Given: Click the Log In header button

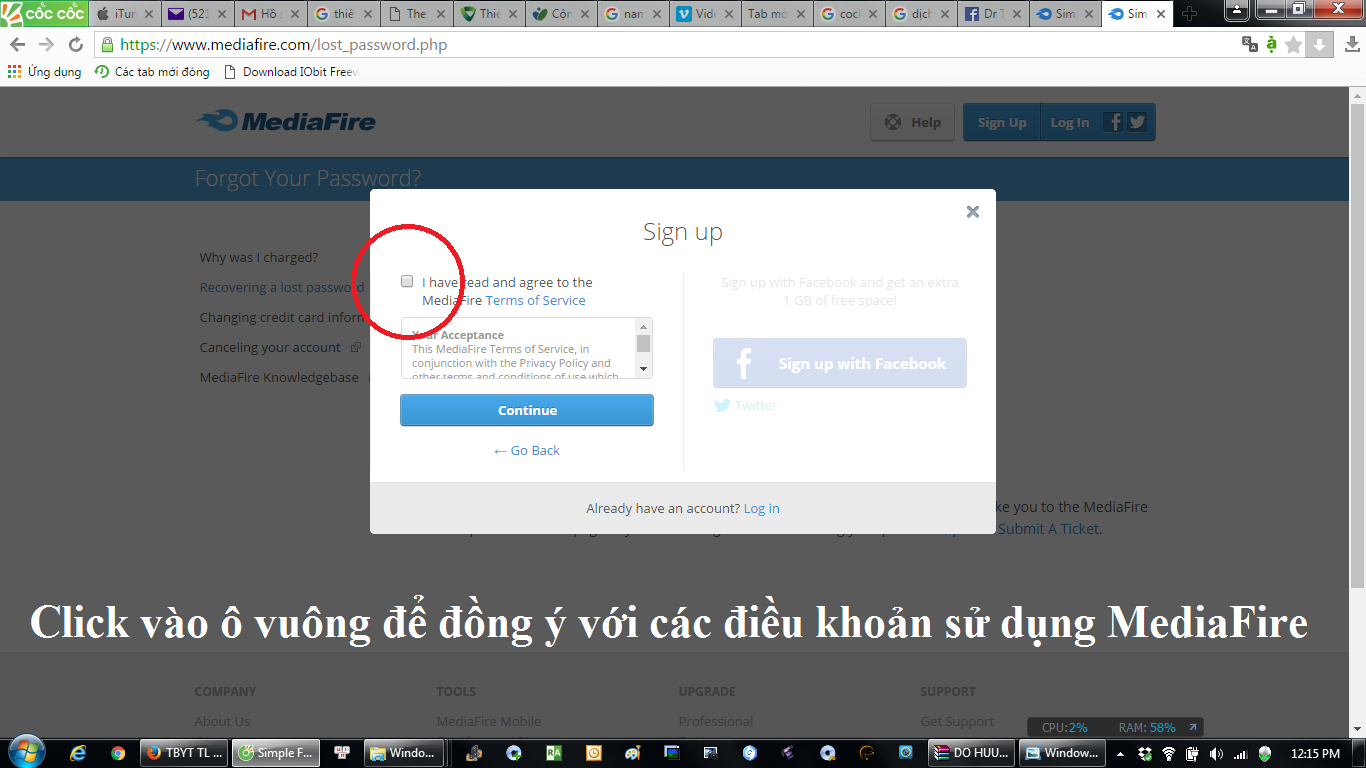Looking at the screenshot, I should point(1070,122).
